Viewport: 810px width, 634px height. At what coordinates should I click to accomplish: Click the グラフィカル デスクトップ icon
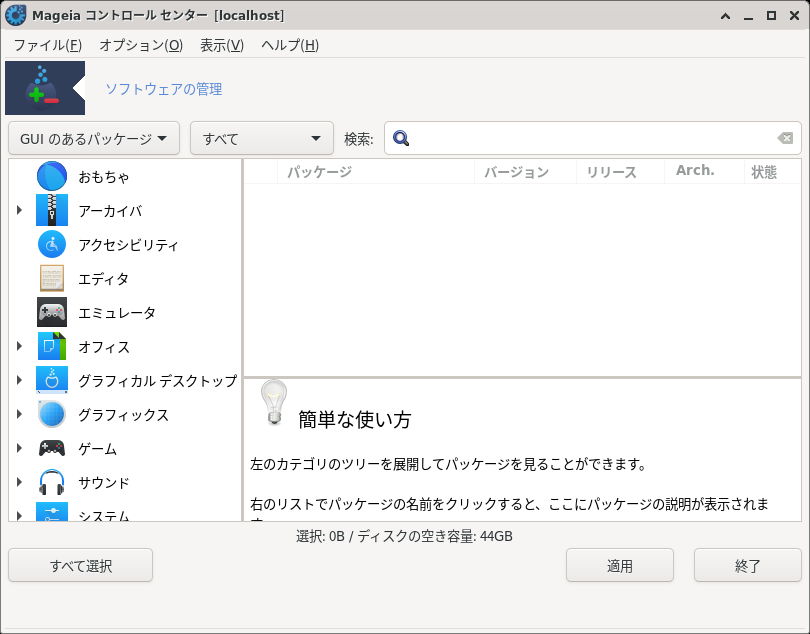52,380
